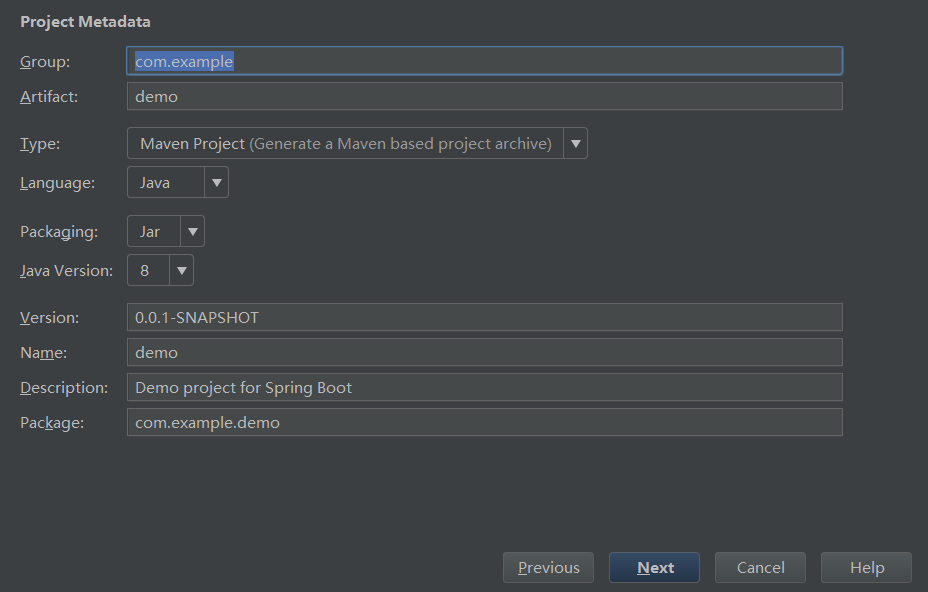The width and height of the screenshot is (928, 592).
Task: Click the Project Metadata heading
Action: coord(85,21)
